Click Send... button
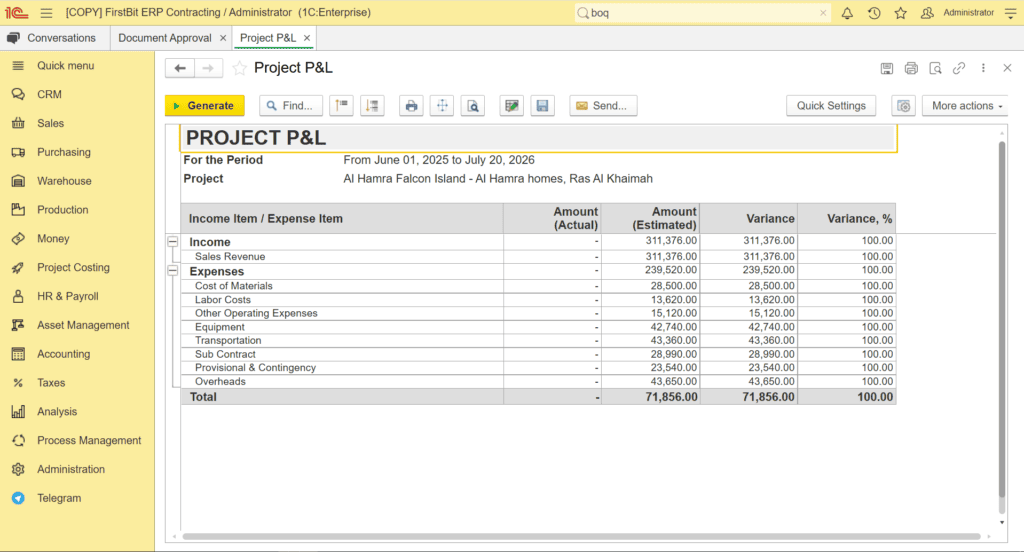This screenshot has height=552, width=1024. 603,106
